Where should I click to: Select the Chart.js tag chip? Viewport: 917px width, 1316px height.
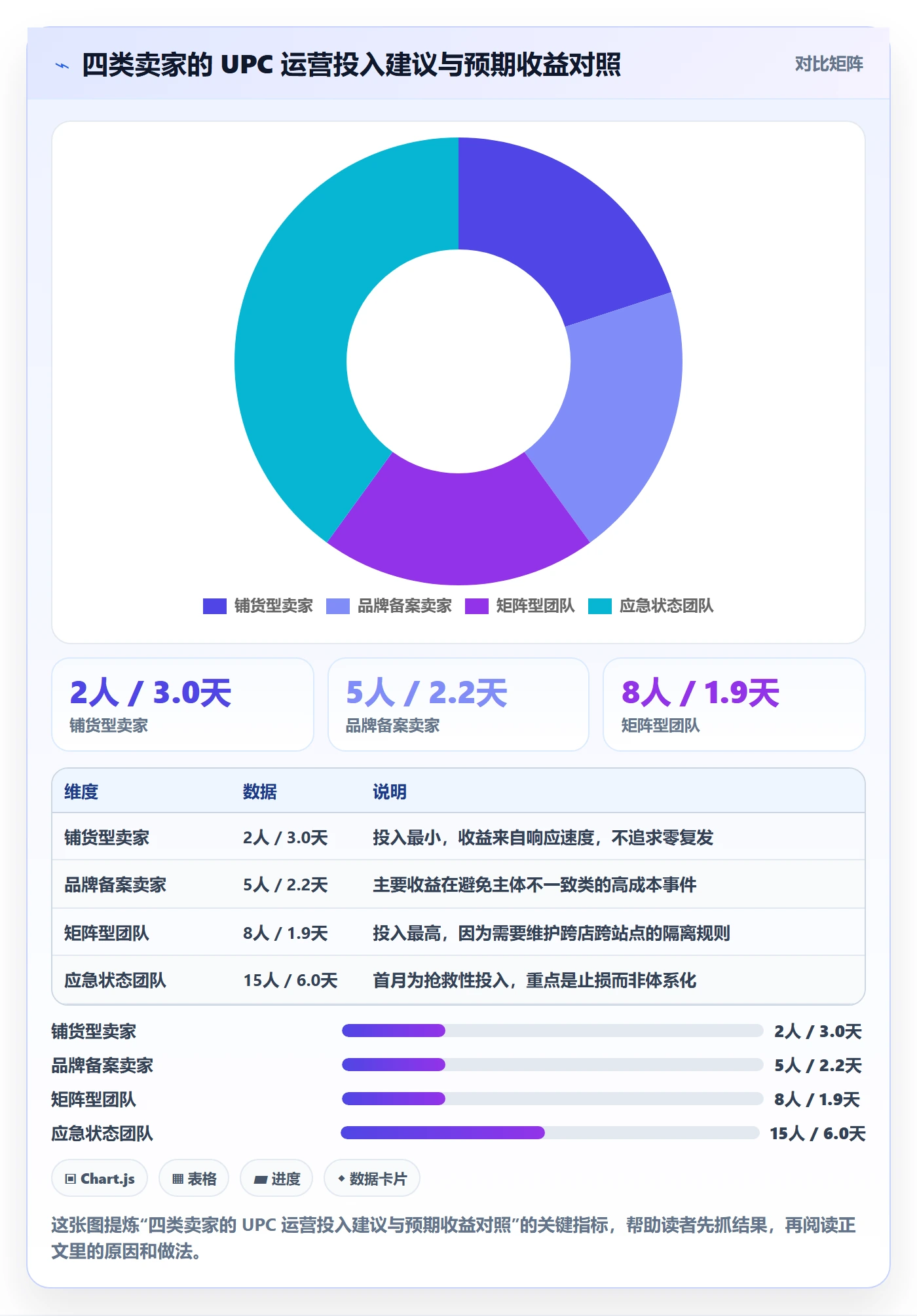point(100,1179)
